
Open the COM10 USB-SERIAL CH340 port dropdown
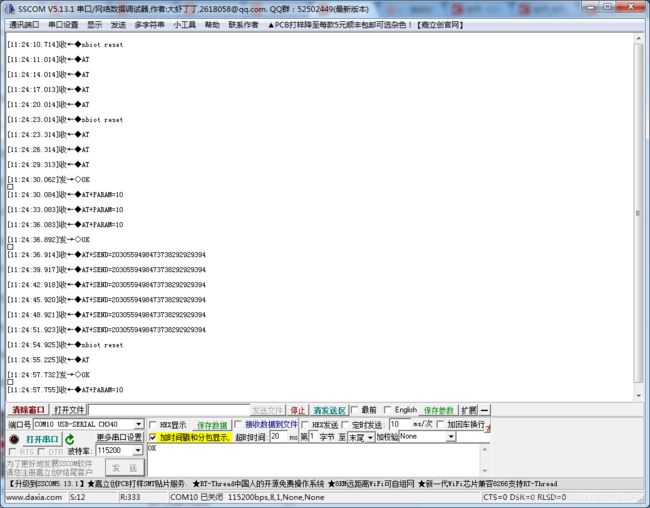coord(138,424)
